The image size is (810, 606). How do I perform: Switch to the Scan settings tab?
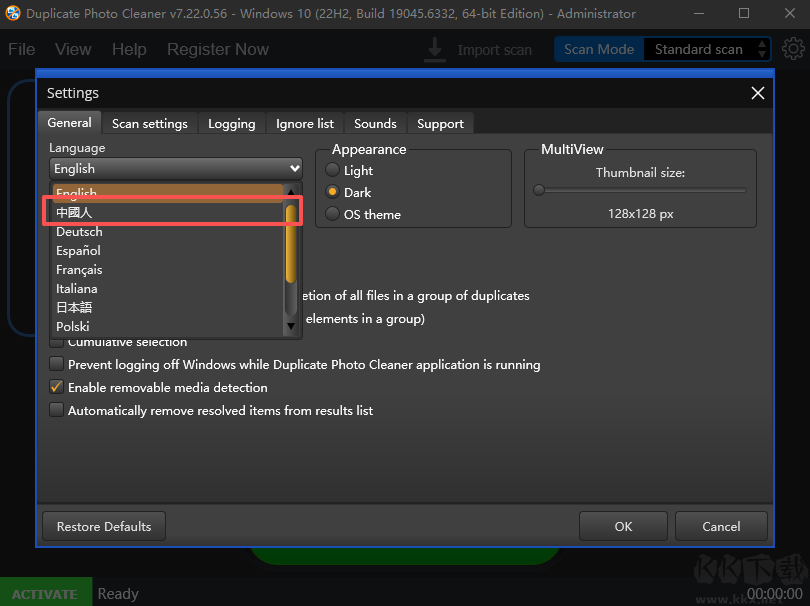click(x=149, y=124)
